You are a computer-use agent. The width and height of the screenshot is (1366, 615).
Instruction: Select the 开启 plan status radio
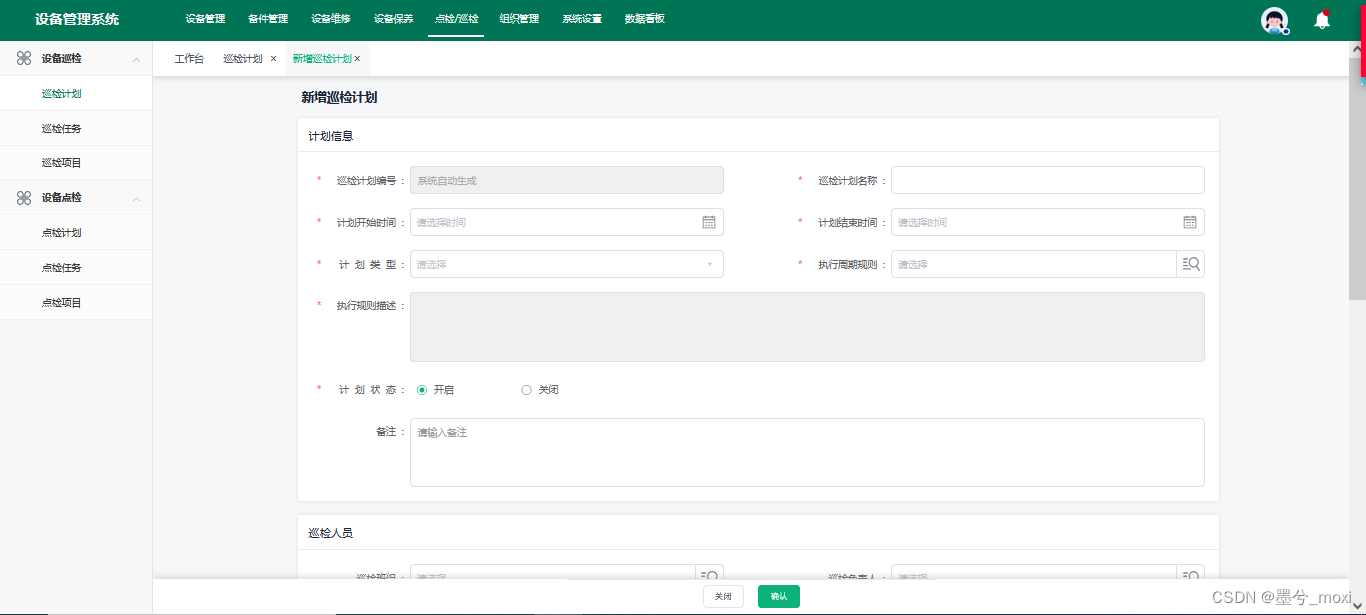tap(422, 390)
